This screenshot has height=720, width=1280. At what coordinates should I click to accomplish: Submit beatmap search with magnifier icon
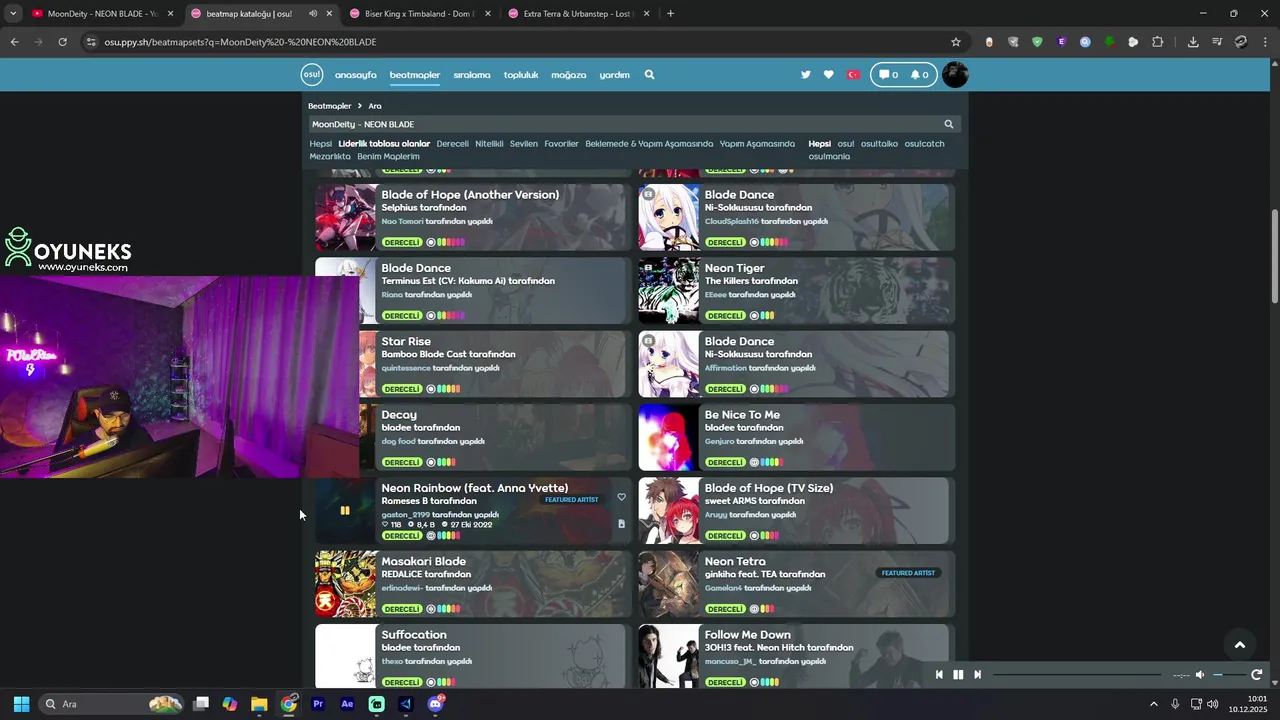coord(949,124)
